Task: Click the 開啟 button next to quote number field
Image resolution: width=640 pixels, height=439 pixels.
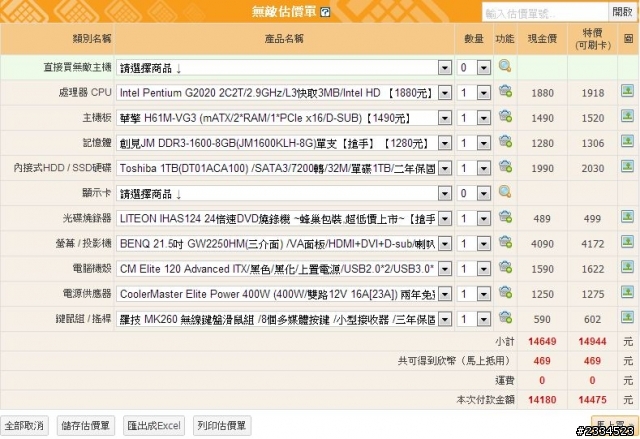Action: (x=622, y=12)
